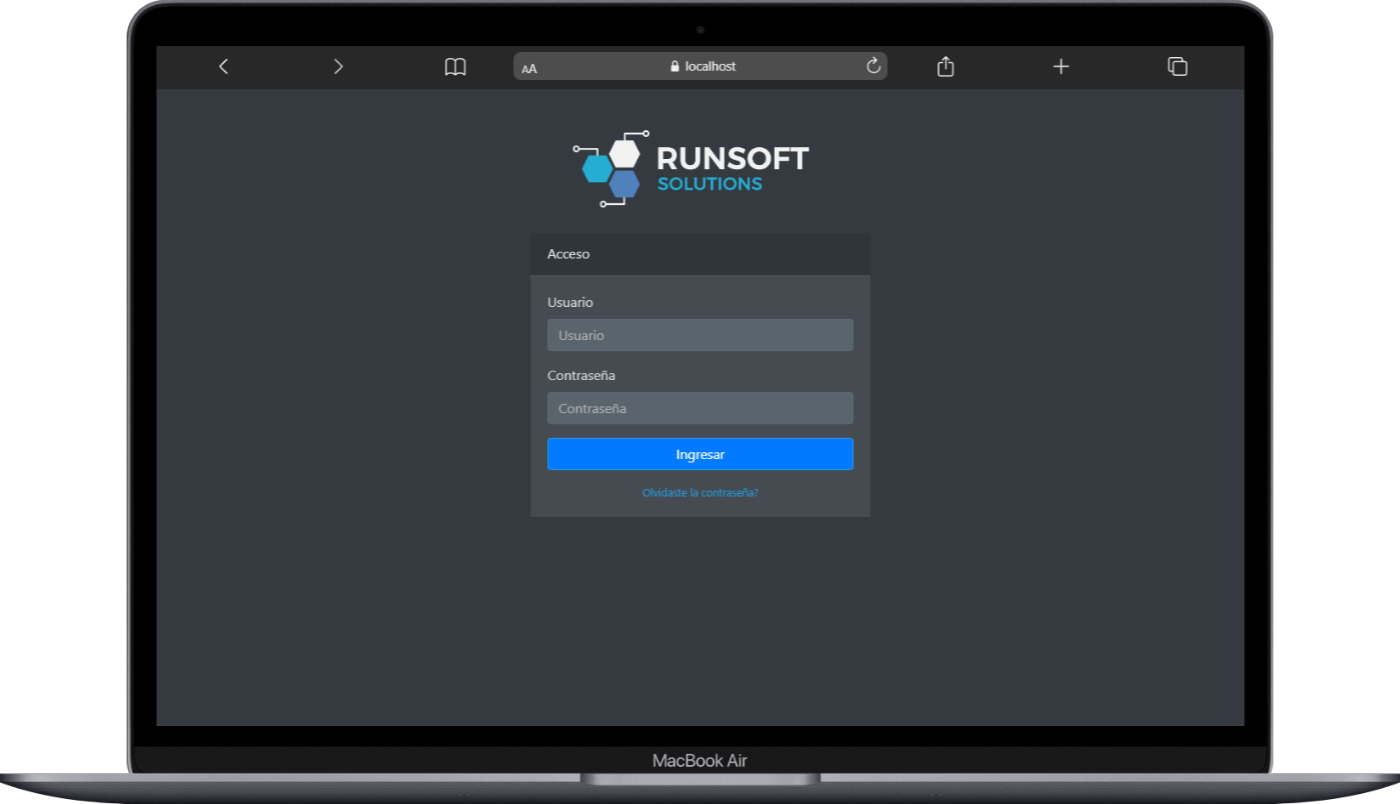Focus the Usuario input field
Screen dimensions: 1400x804
(x=700, y=335)
